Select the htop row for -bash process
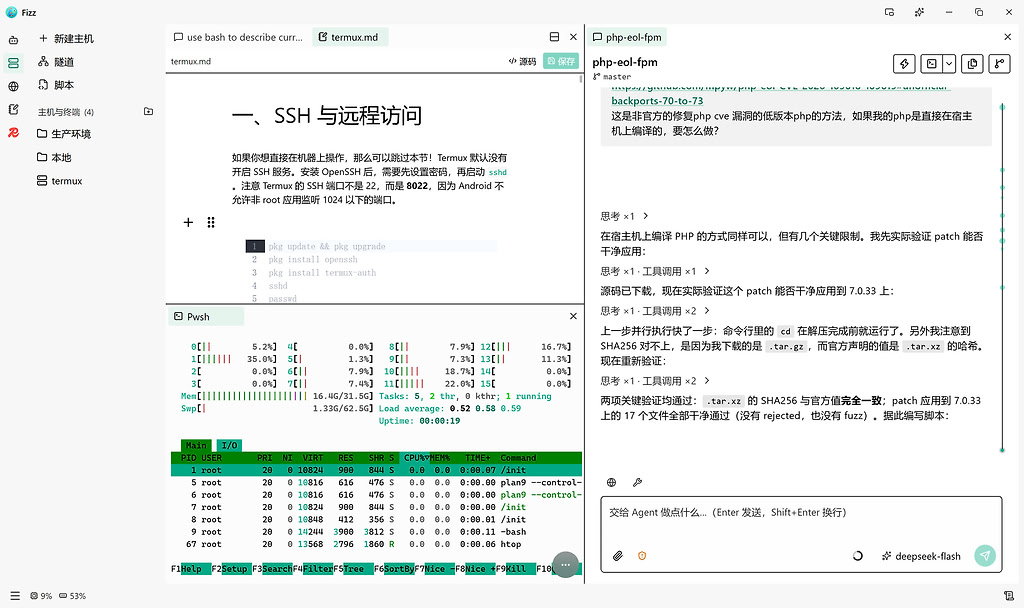1024x608 pixels. (376, 532)
